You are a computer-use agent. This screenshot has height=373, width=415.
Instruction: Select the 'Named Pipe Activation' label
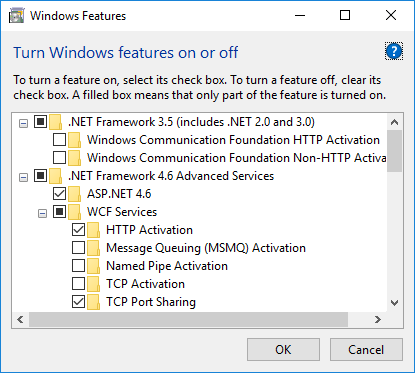coord(167,266)
